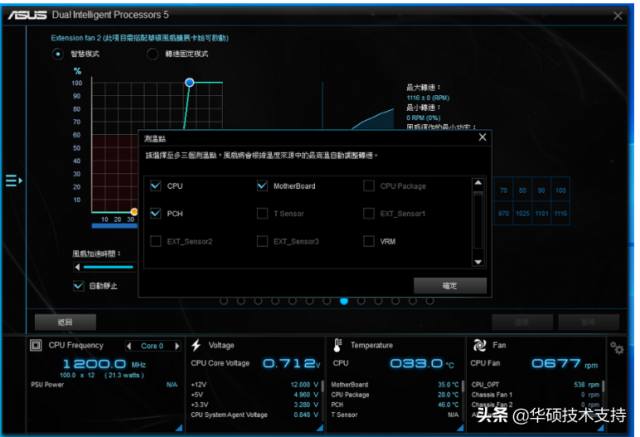This screenshot has width=640, height=437.
Task: Click the 'PCH' temperature row in monitor
Action: point(395,405)
